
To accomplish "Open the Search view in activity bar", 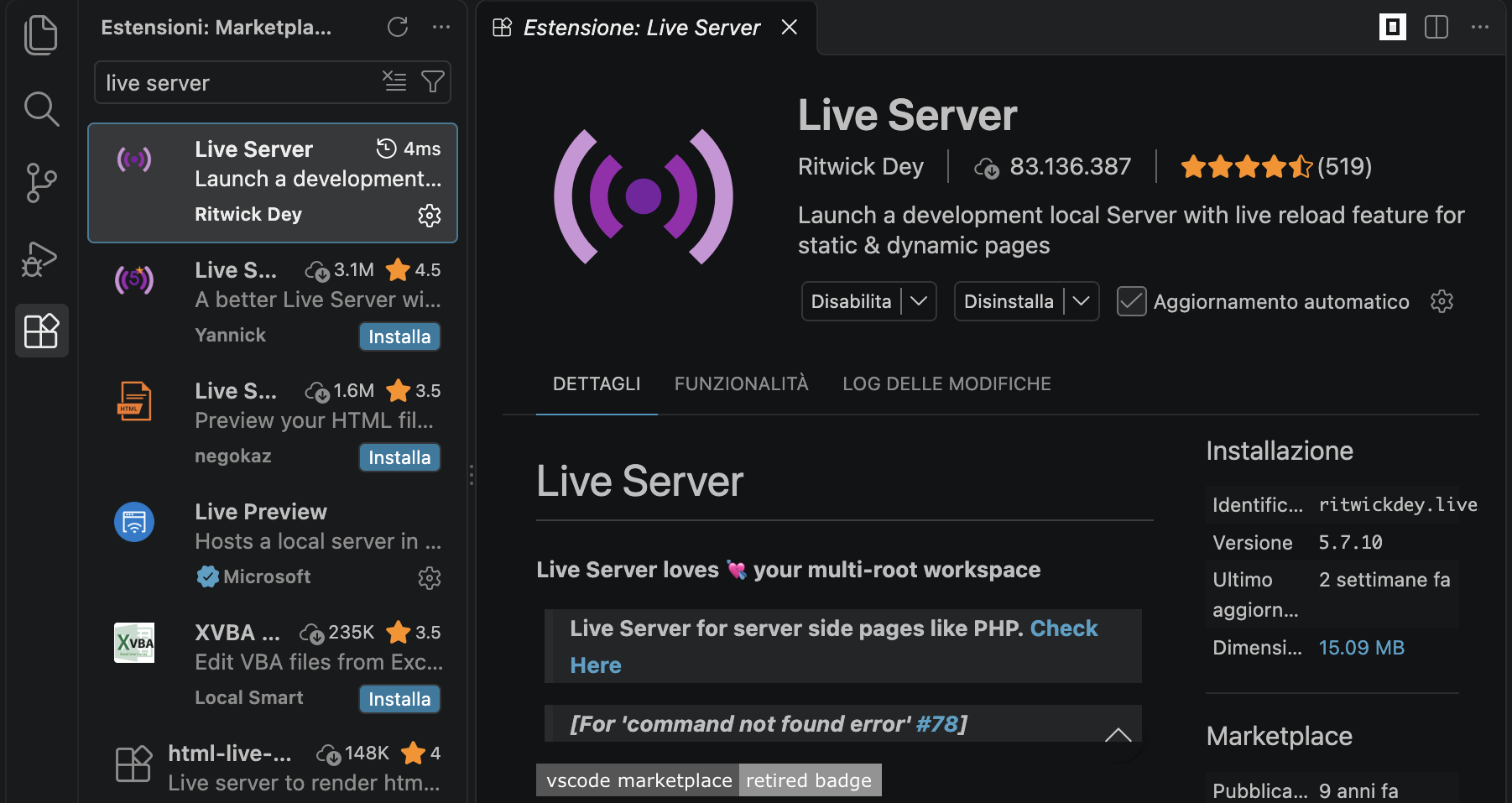I will coord(40,109).
